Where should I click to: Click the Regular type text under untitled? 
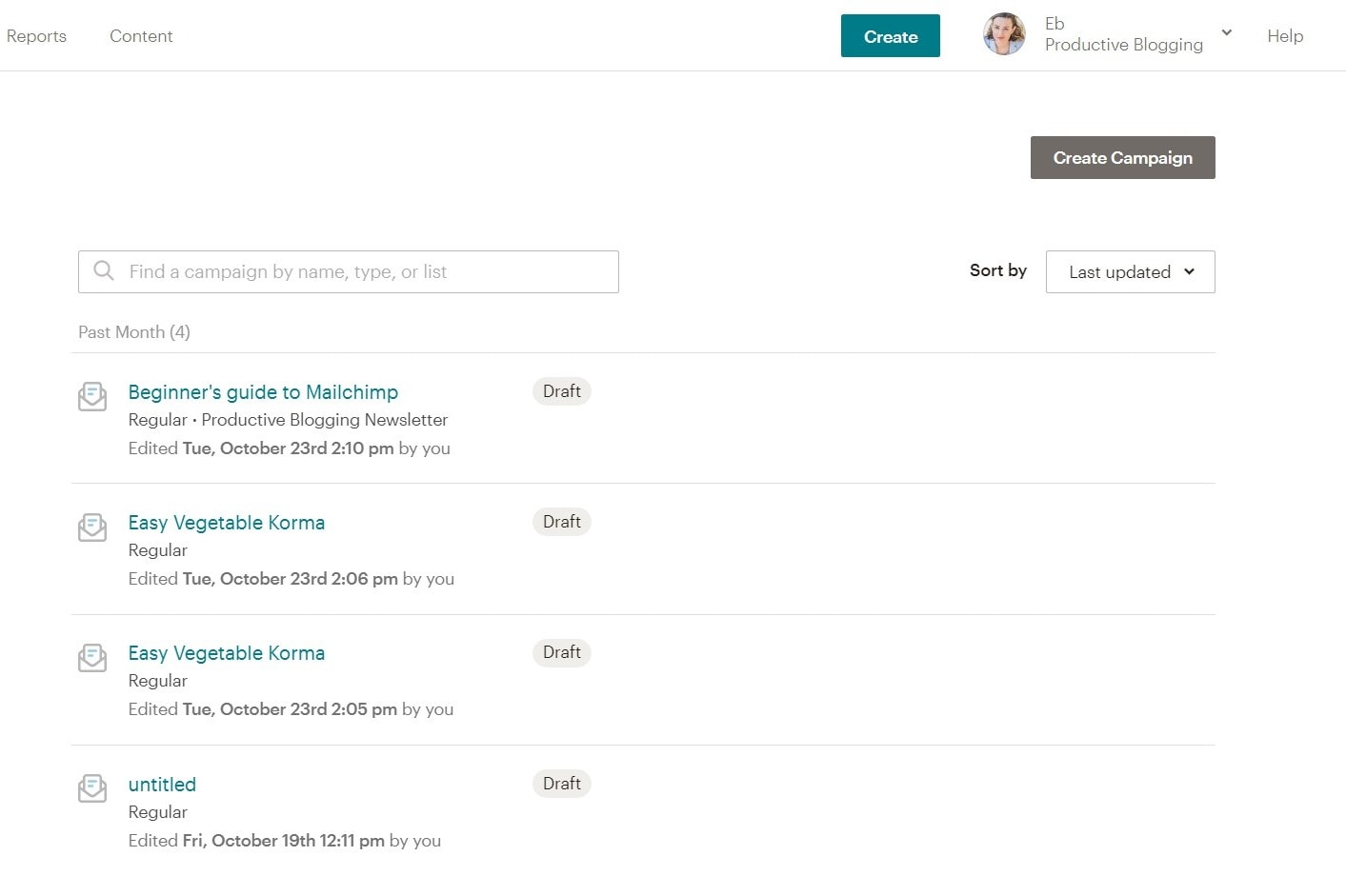158,812
